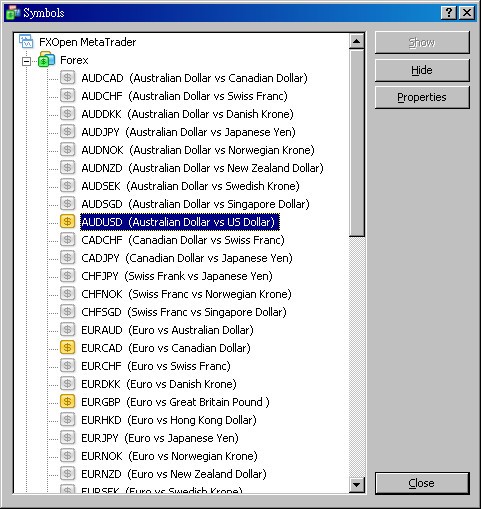Select the EURNZD symbol row
The width and height of the screenshot is (481, 509).
(174, 474)
